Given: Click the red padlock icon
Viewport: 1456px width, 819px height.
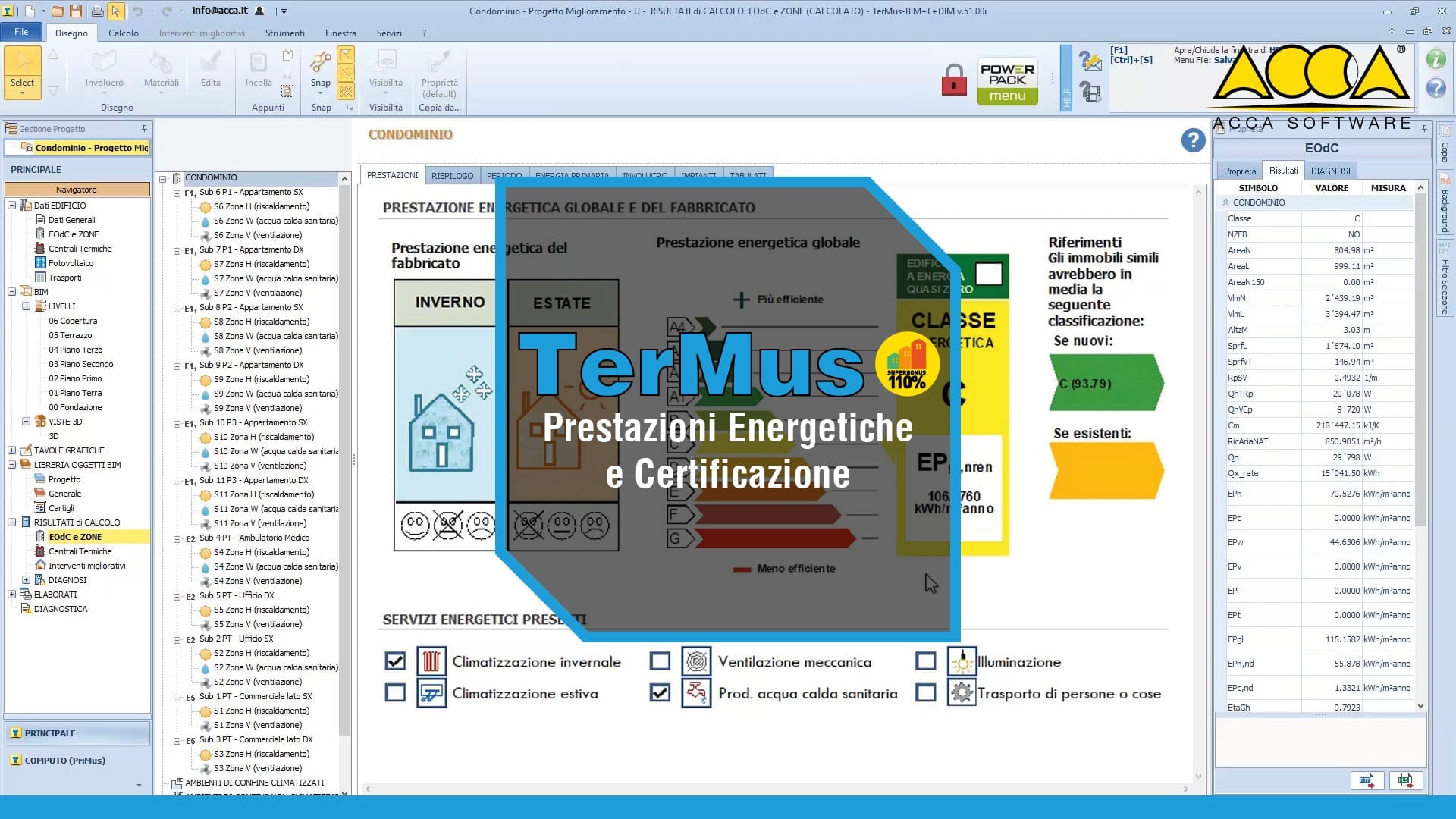Looking at the screenshot, I should 953,80.
